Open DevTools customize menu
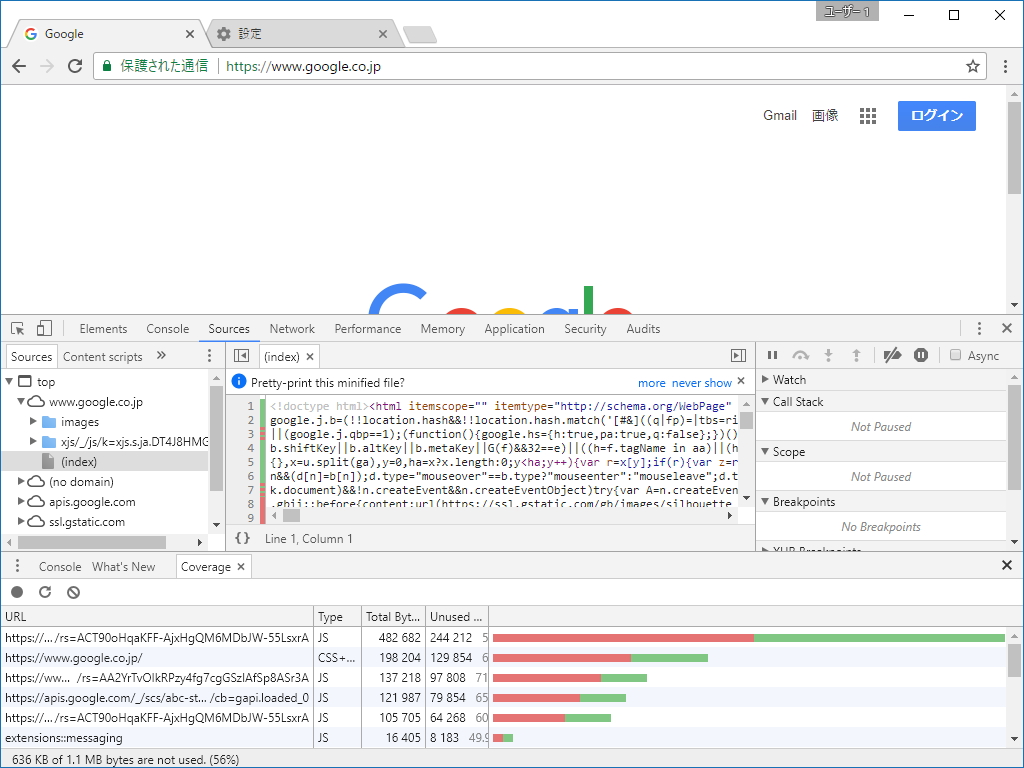 pos(978,328)
